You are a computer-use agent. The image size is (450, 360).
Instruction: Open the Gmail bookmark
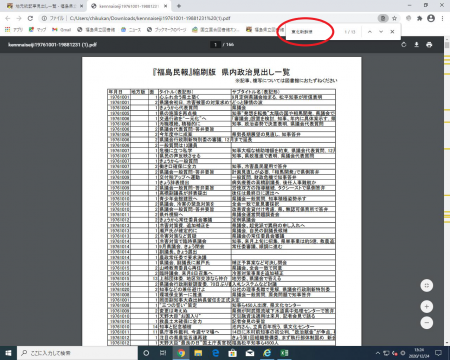(x=62, y=30)
